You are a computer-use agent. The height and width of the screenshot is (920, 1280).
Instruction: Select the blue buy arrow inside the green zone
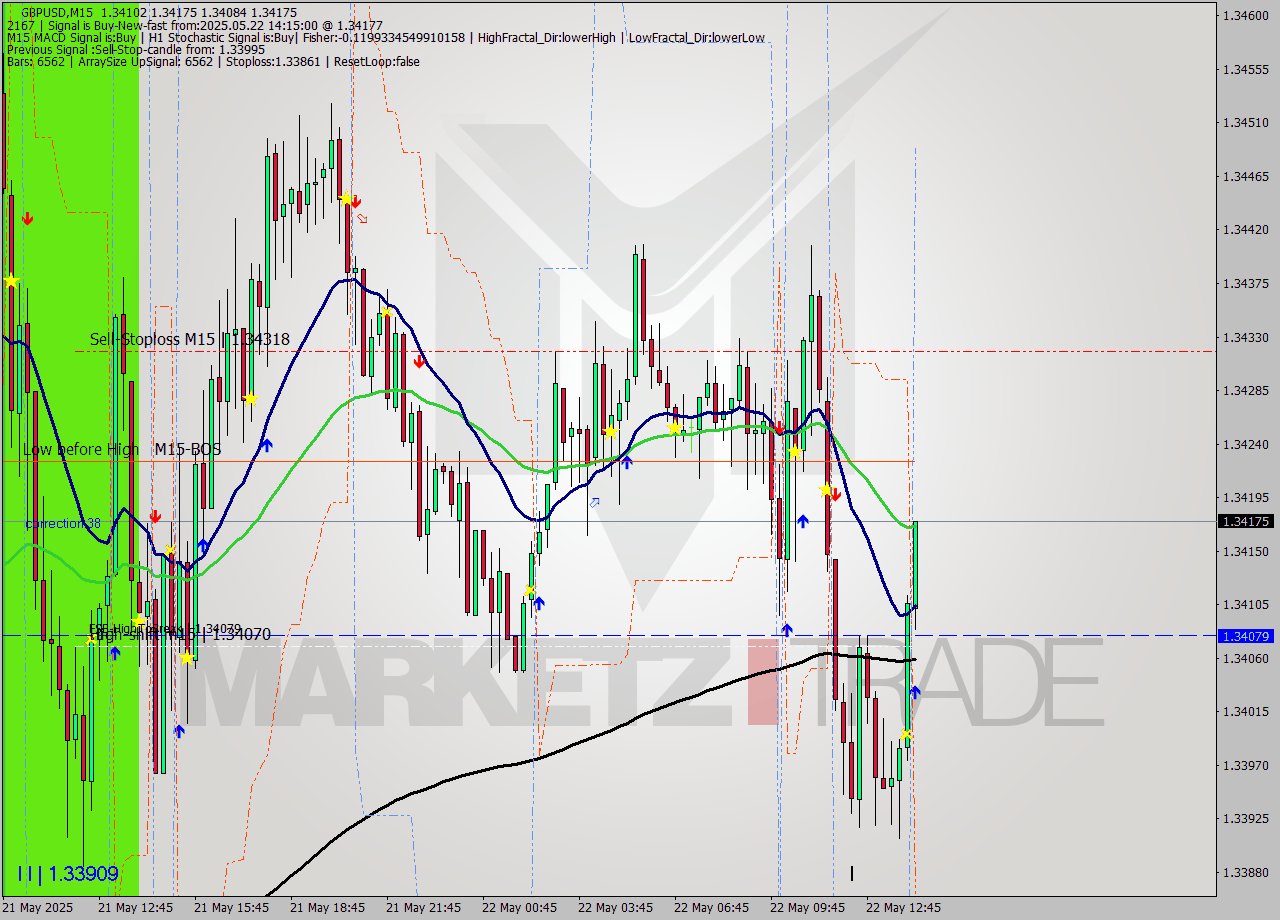tap(116, 653)
